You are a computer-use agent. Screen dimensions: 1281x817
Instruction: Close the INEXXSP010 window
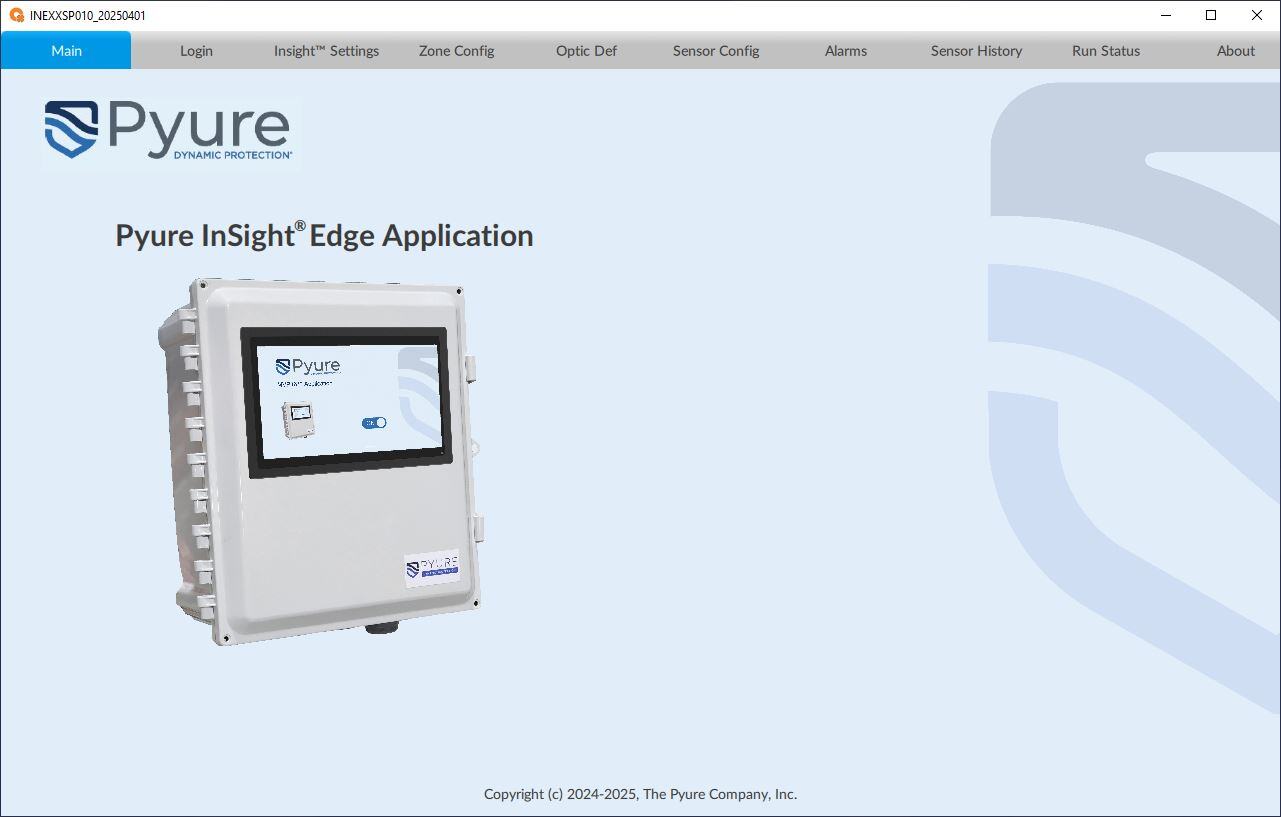(1257, 15)
